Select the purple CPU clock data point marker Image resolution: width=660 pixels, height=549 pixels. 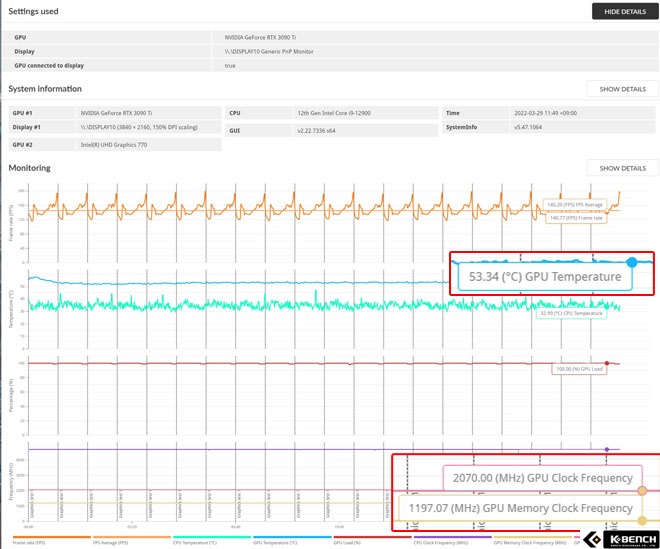(607, 449)
